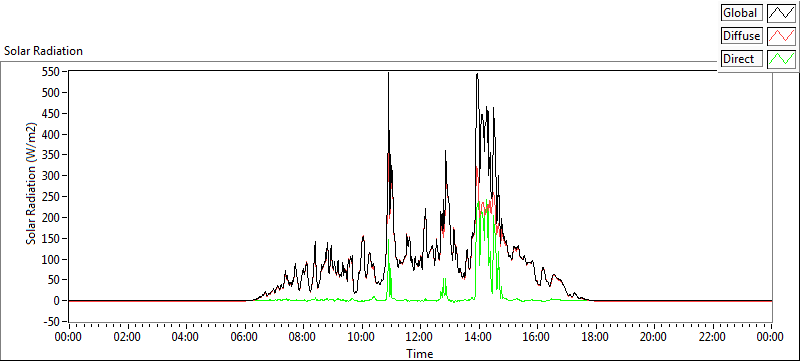
Task: Click the global radiation peak near 11:00
Action: click(388, 73)
